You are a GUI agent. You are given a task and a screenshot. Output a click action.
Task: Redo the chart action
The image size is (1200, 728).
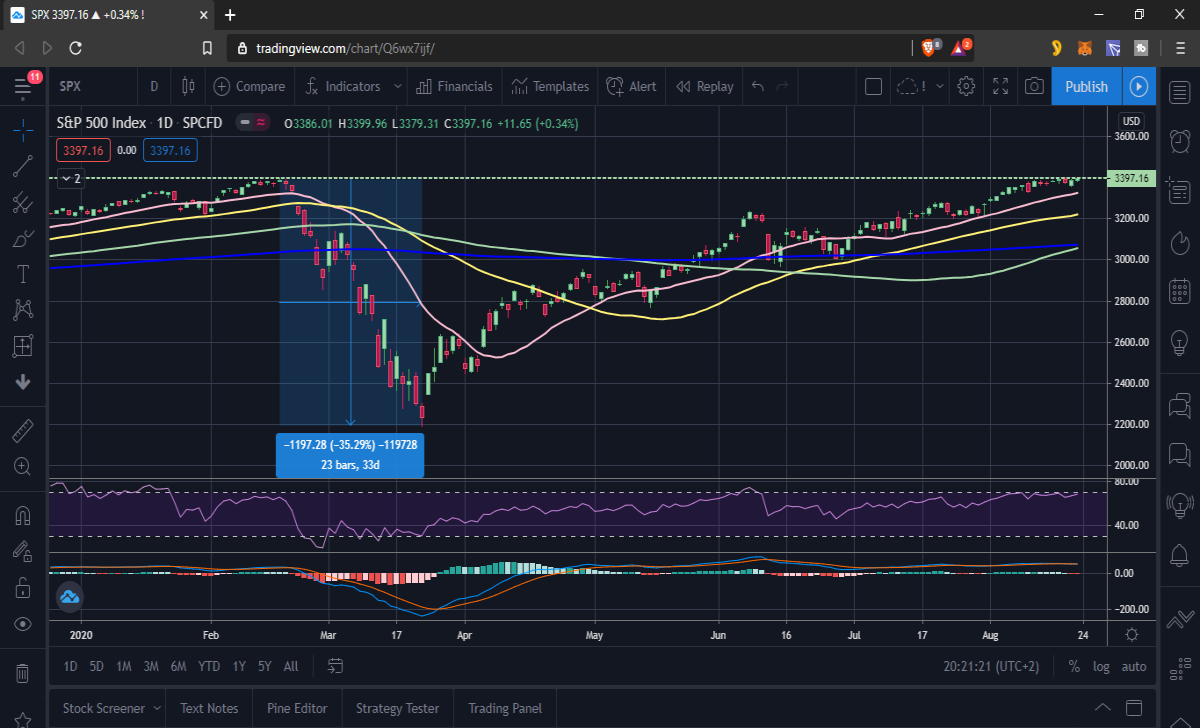pyautogui.click(x=783, y=87)
